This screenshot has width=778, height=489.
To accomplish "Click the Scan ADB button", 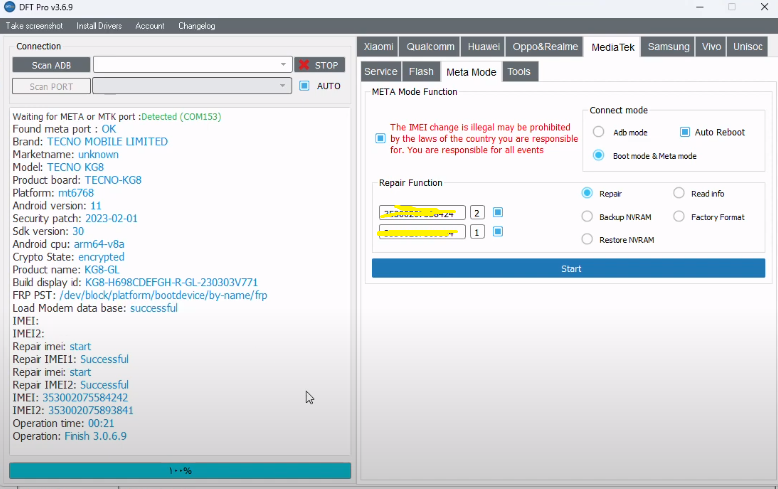I will [50, 65].
